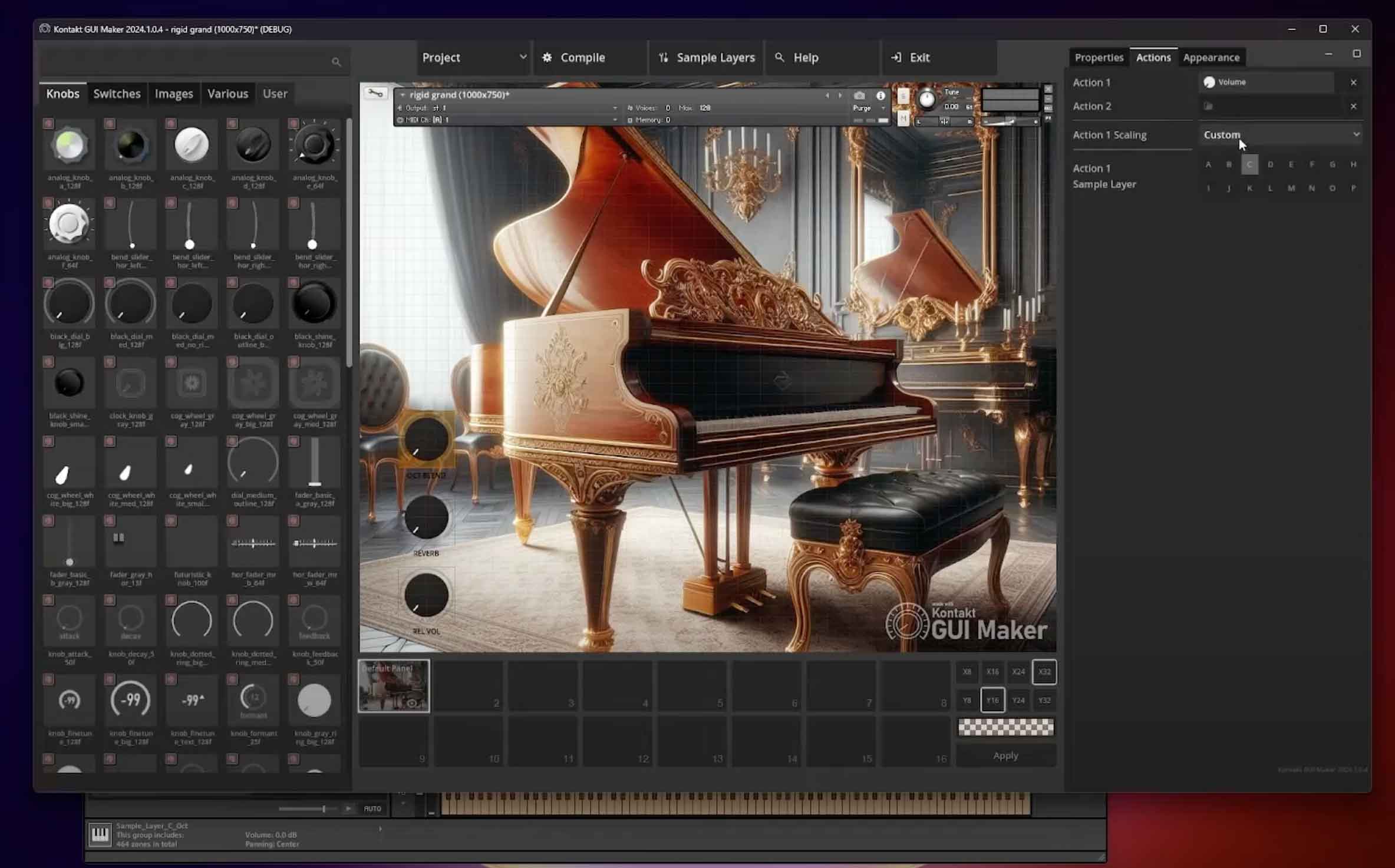Choose sample layer D
Image resolution: width=1395 pixels, height=868 pixels.
(1270, 164)
